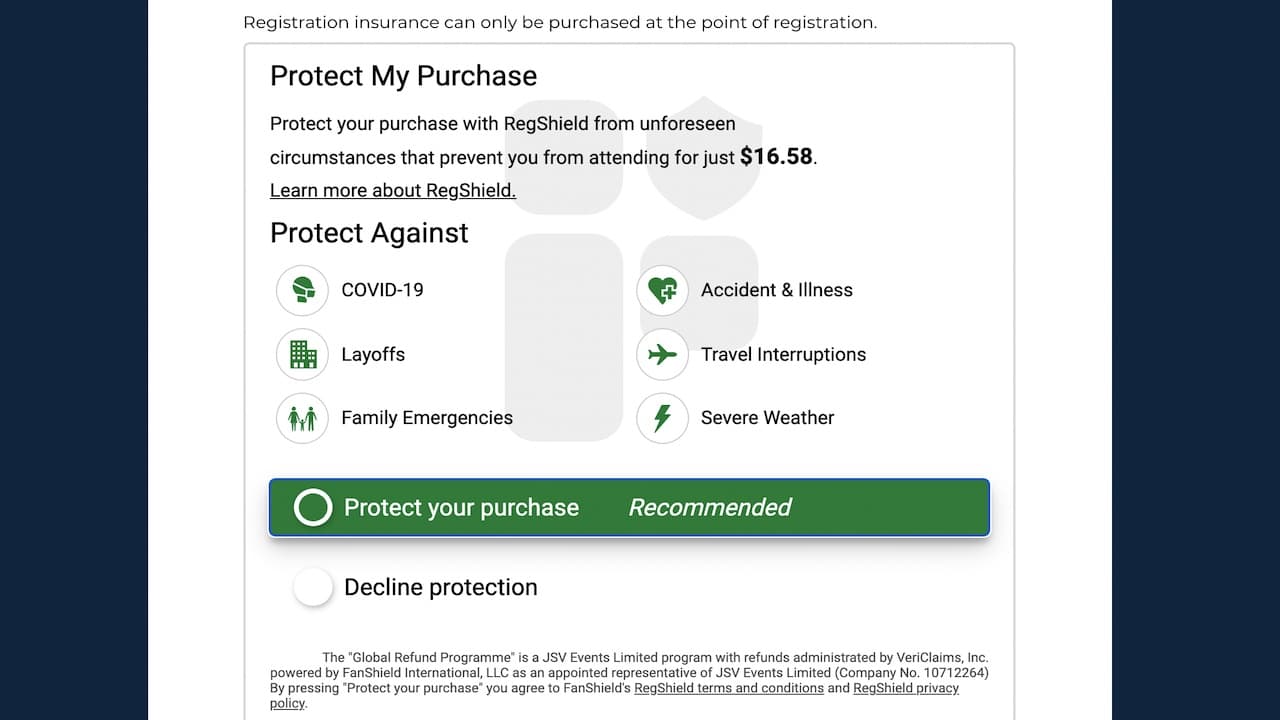Click the Decline protection label text
1280x720 pixels.
click(441, 587)
